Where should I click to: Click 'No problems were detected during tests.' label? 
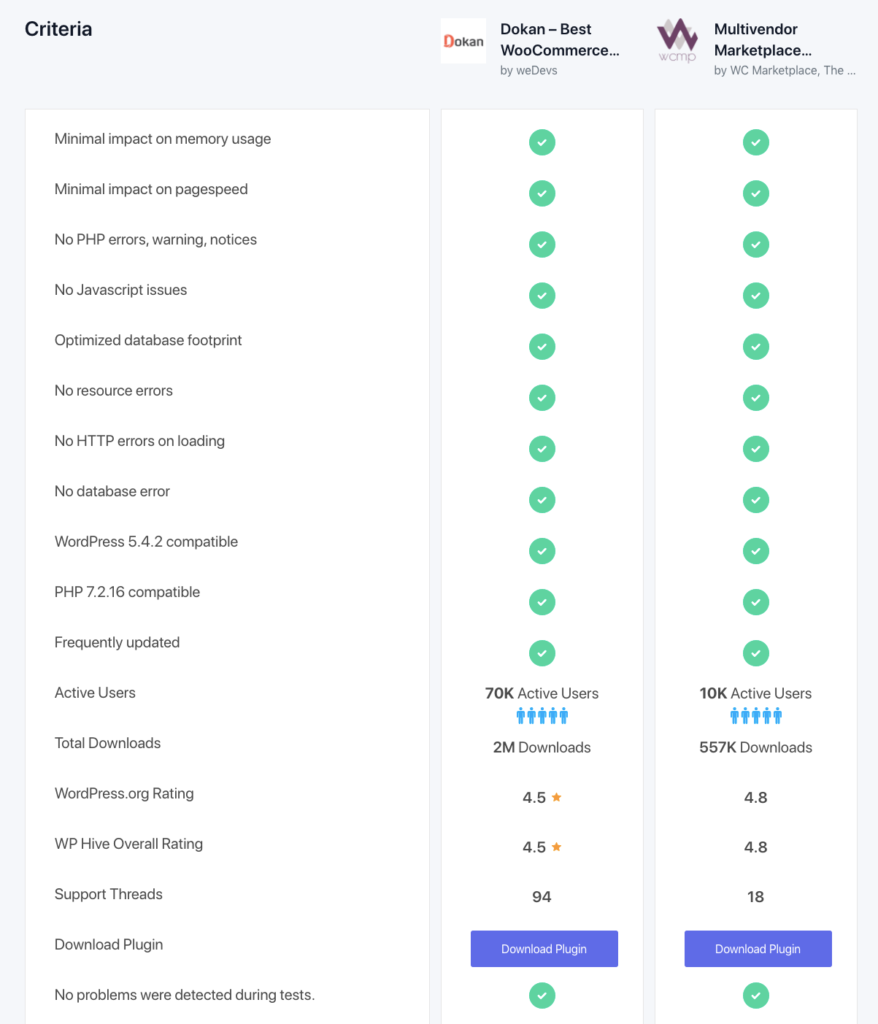tap(184, 995)
